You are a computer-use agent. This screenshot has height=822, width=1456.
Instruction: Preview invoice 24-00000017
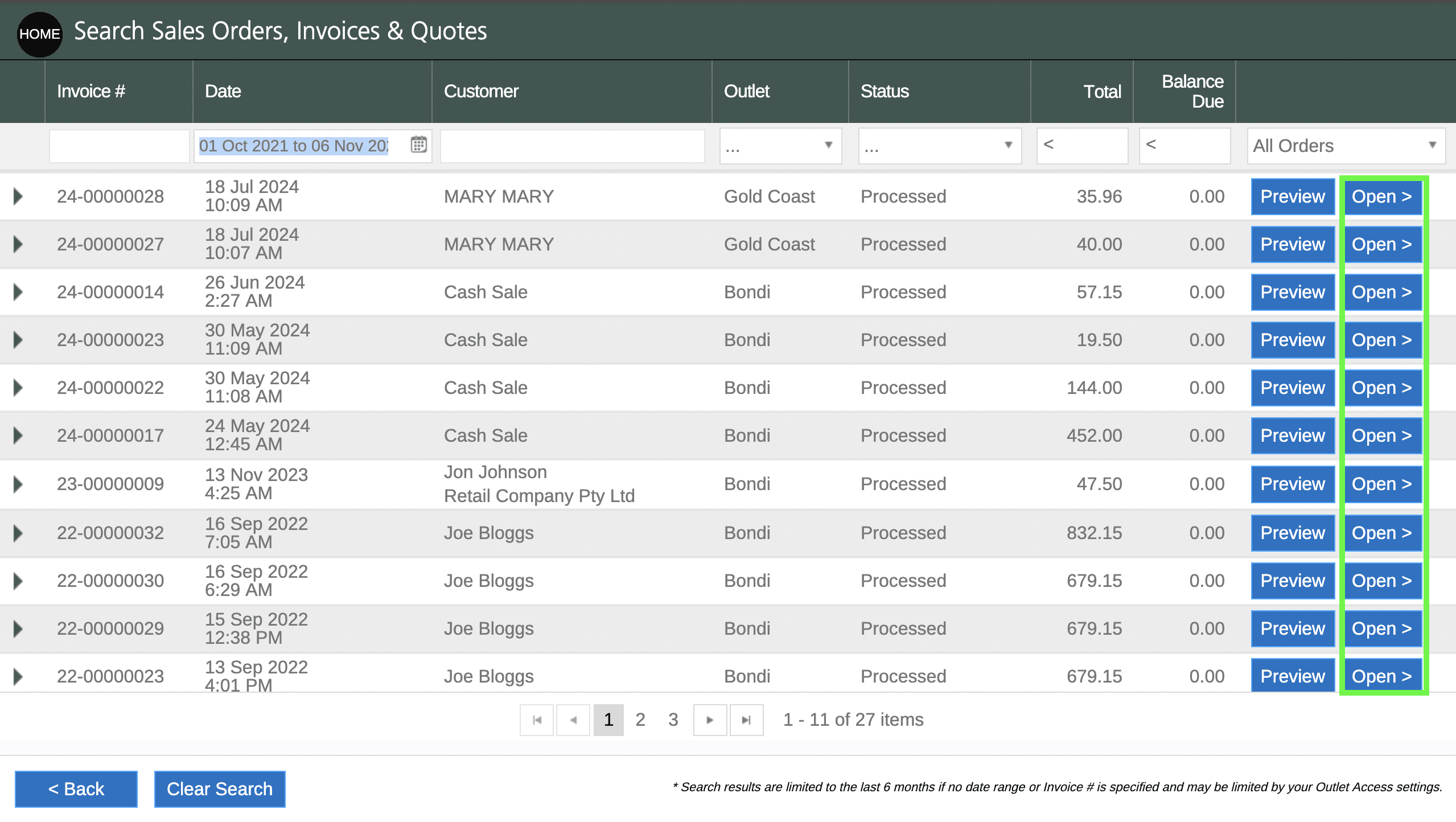click(x=1293, y=435)
